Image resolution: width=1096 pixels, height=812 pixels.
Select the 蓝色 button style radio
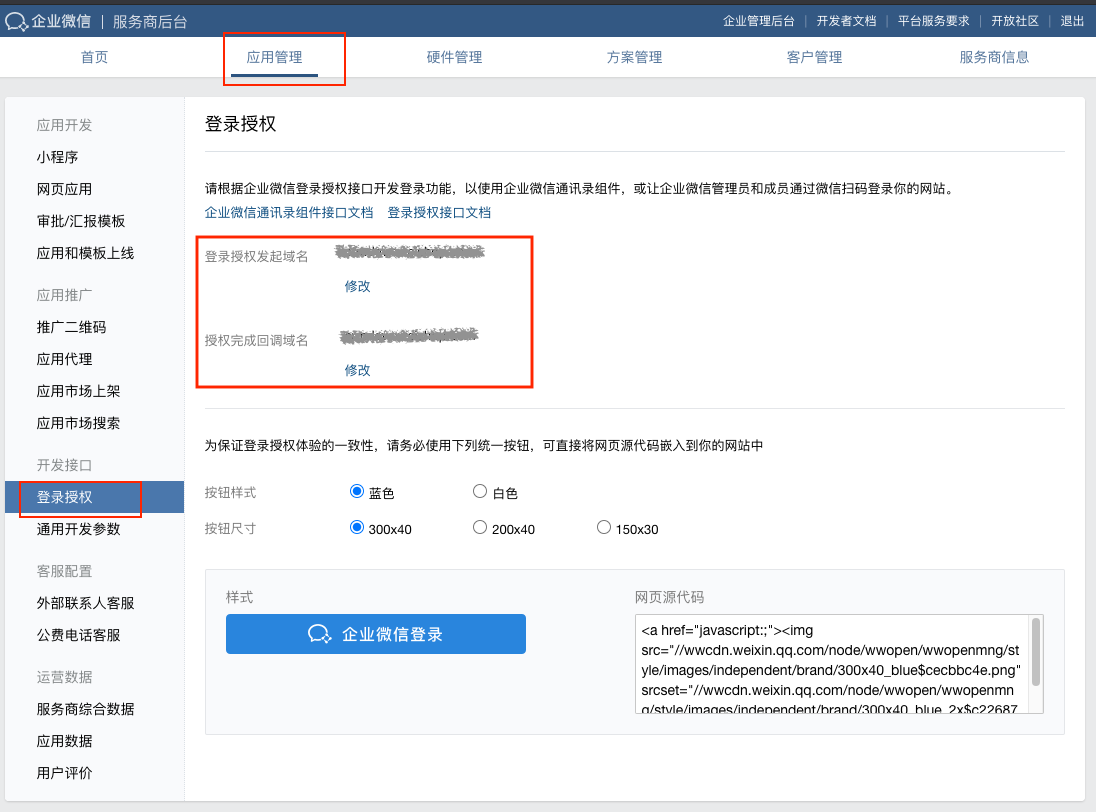356,491
